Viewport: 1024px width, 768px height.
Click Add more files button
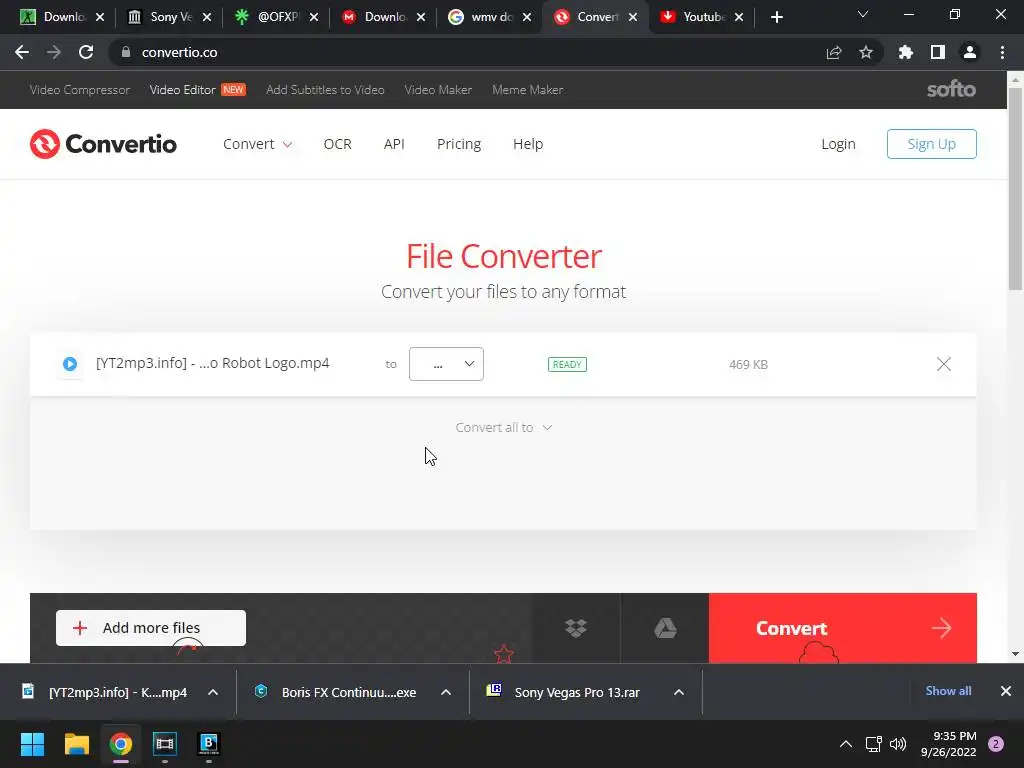[151, 628]
